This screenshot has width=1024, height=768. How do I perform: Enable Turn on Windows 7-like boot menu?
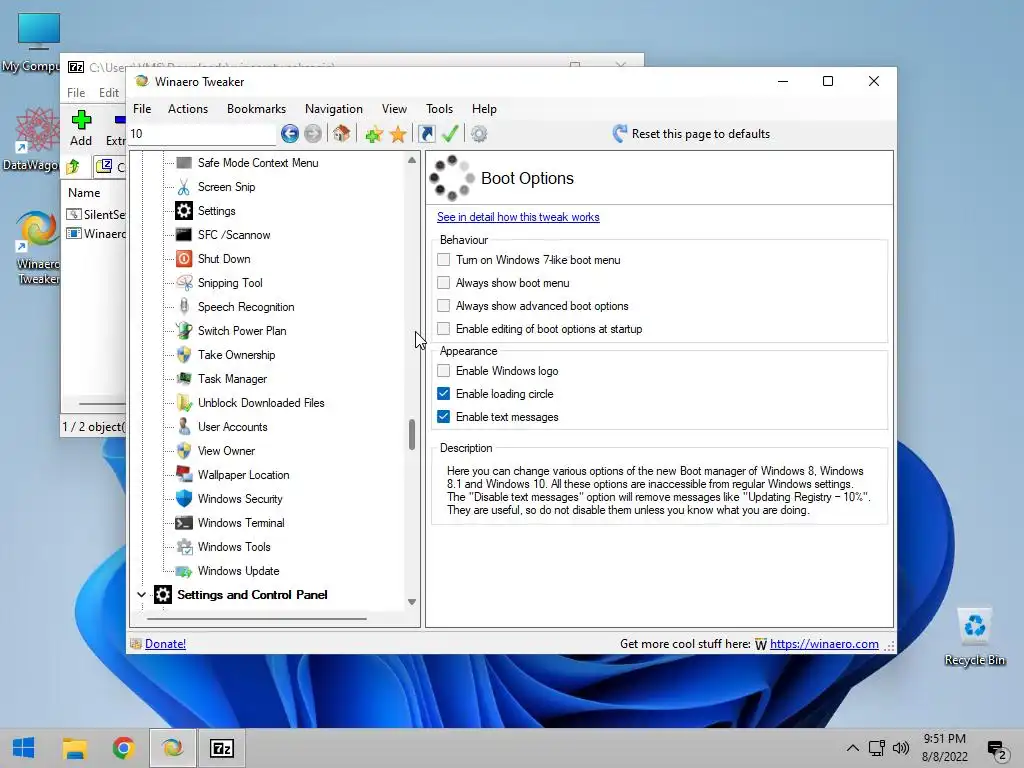[x=443, y=260]
